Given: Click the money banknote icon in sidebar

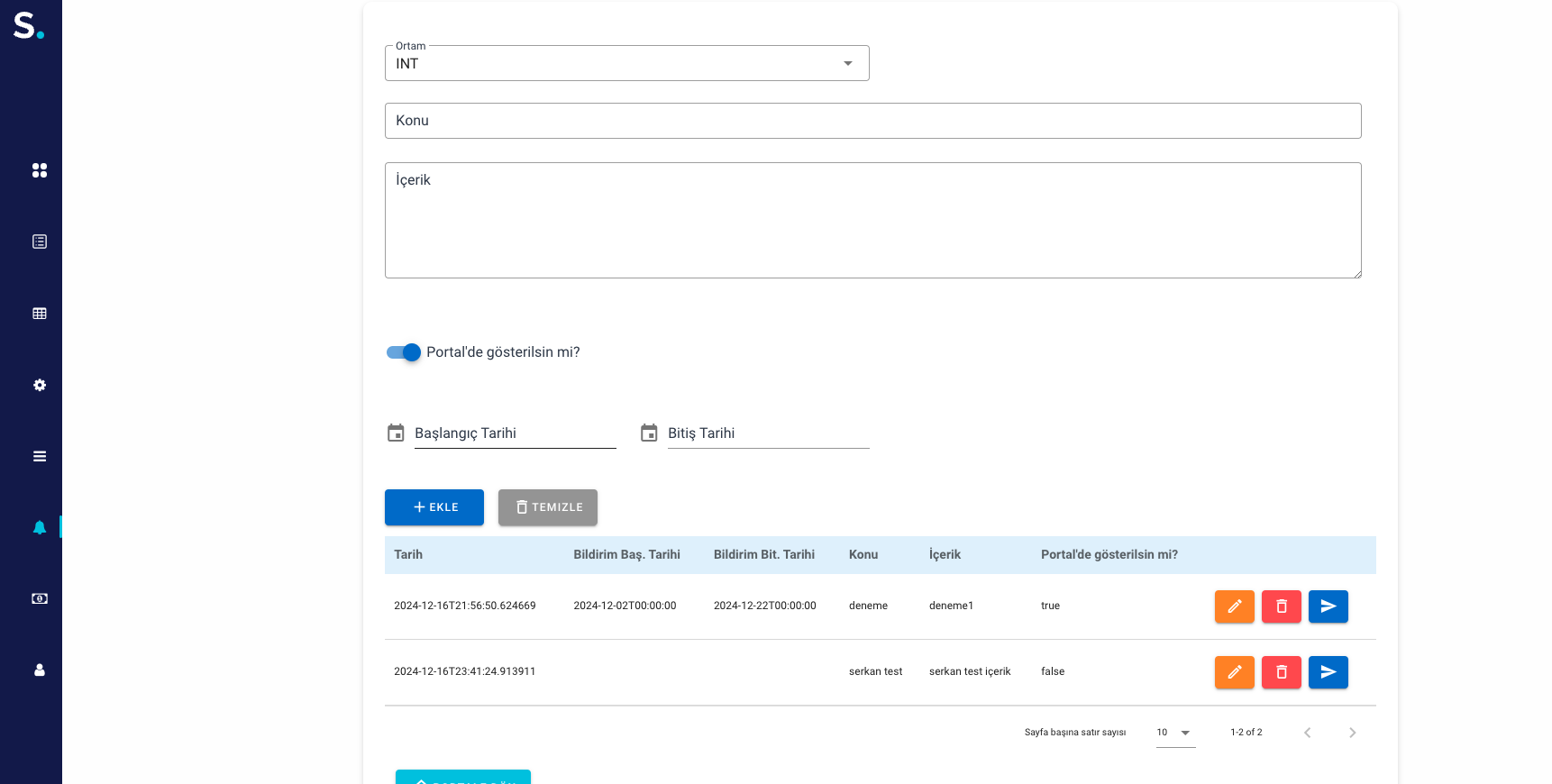Looking at the screenshot, I should 40,598.
